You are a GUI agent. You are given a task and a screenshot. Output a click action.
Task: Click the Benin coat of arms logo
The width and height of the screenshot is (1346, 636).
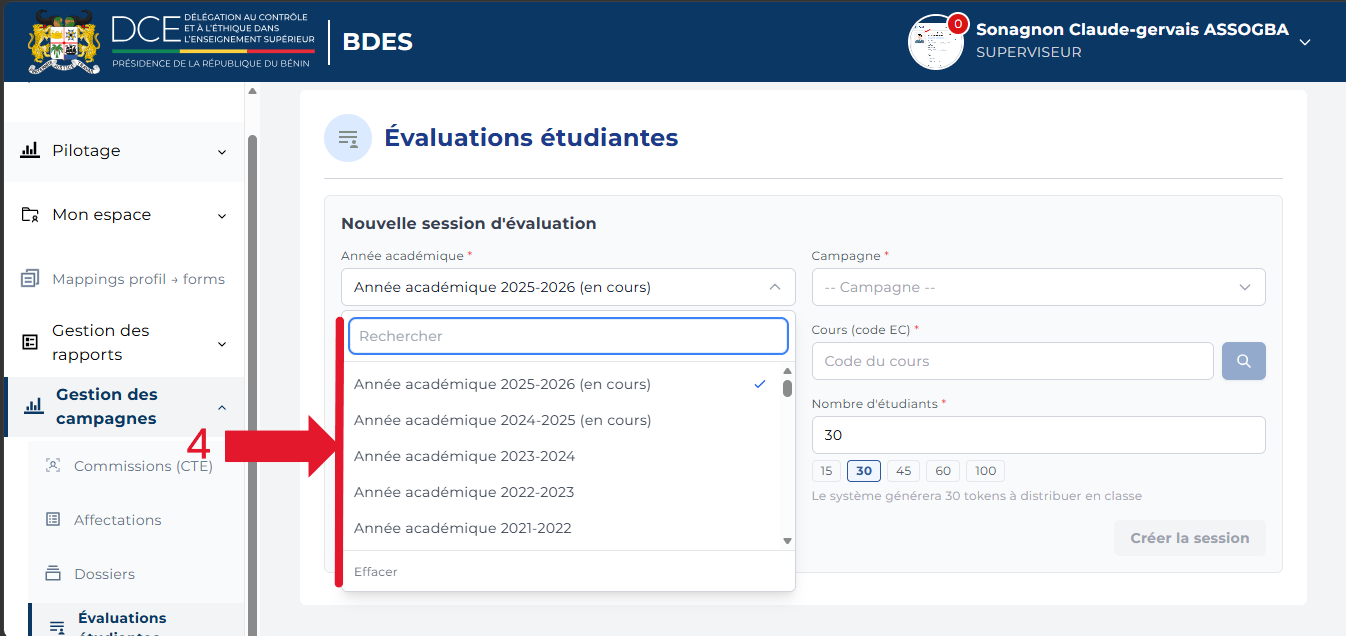pos(65,42)
